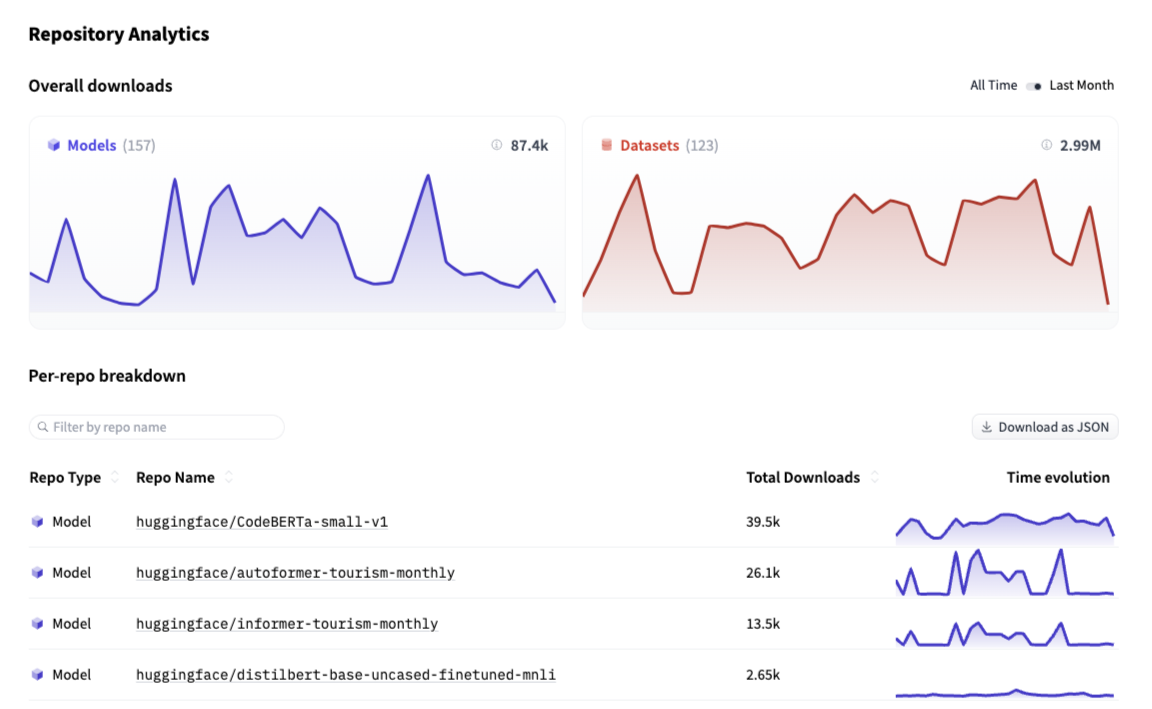This screenshot has height=709, width=1152.
Task: Click the Download as JSON button
Action: pos(1045,427)
